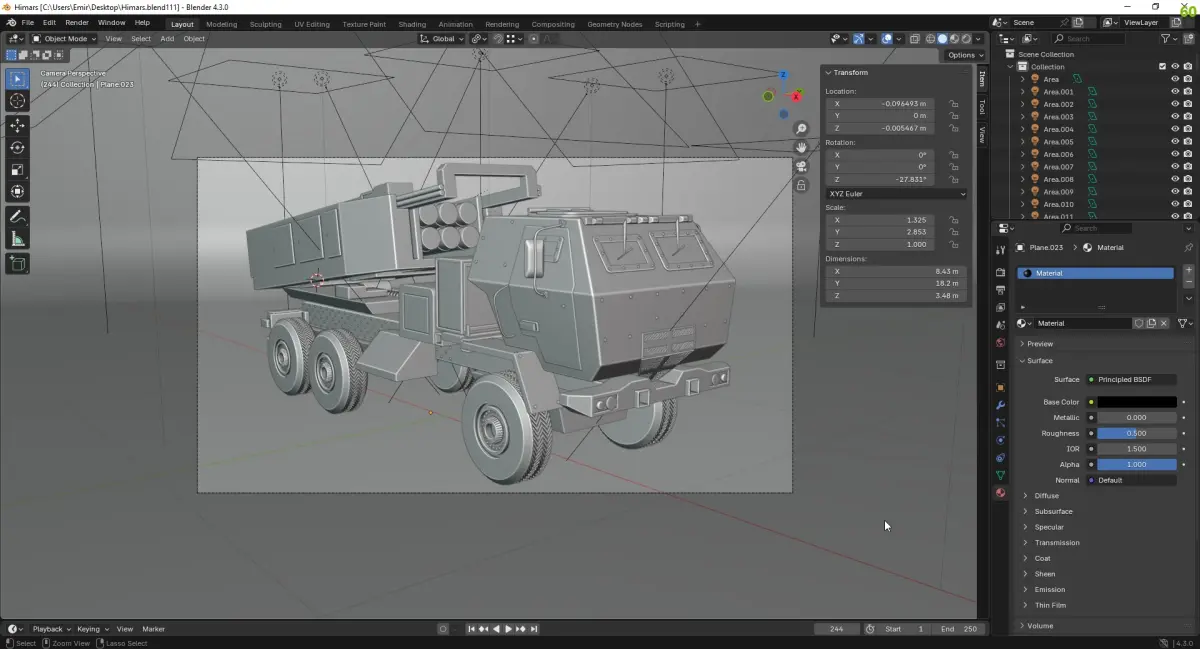Image resolution: width=1200 pixels, height=649 pixels.
Task: Open the Output properties tab
Action: pyautogui.click(x=1000, y=290)
